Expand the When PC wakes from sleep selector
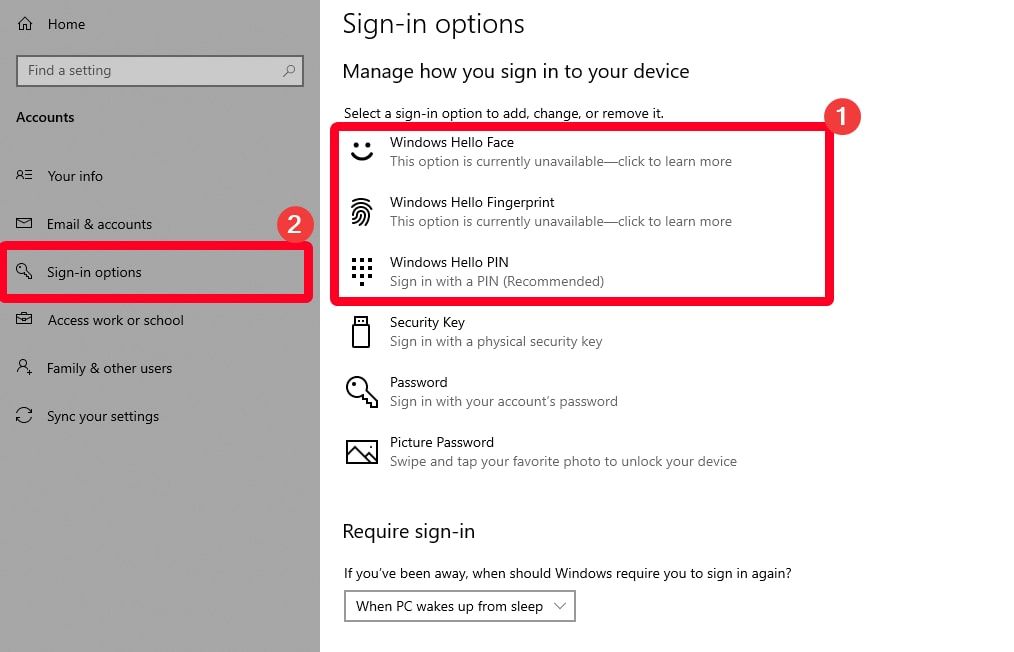This screenshot has width=1014, height=652. coord(459,605)
